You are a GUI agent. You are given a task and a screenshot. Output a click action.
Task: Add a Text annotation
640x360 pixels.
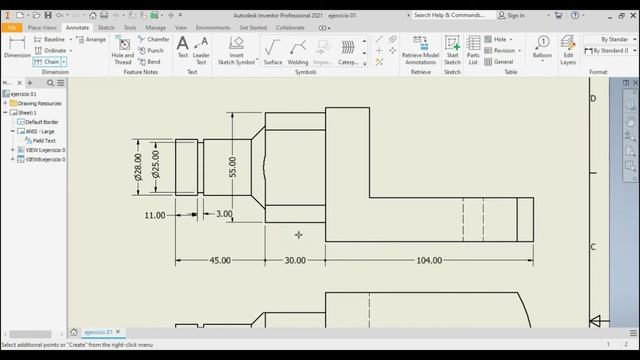coord(182,47)
